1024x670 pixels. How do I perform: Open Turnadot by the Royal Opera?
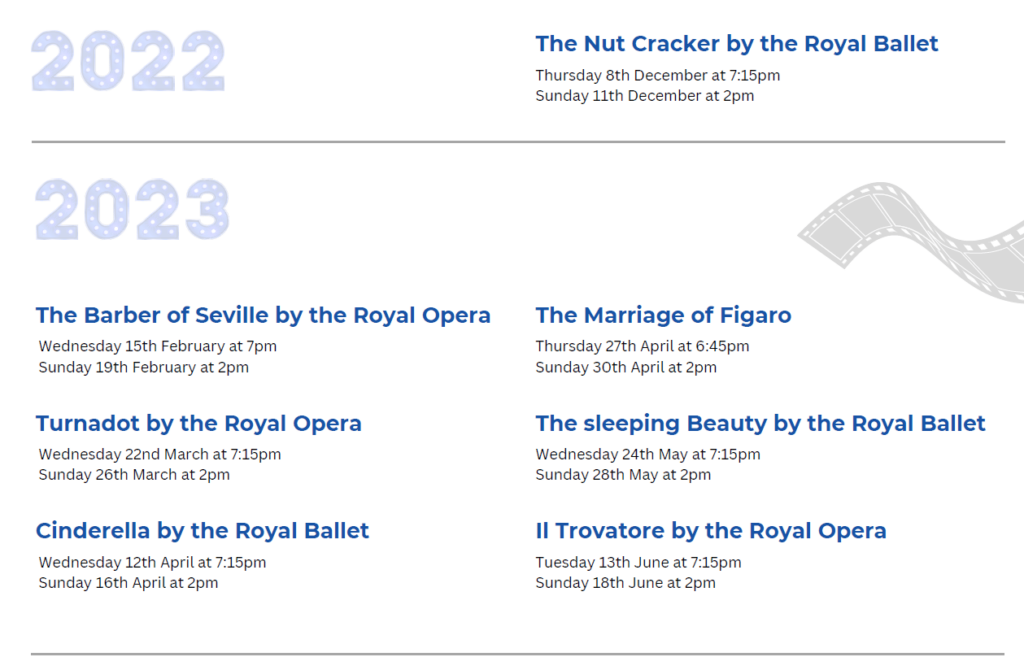tap(199, 424)
